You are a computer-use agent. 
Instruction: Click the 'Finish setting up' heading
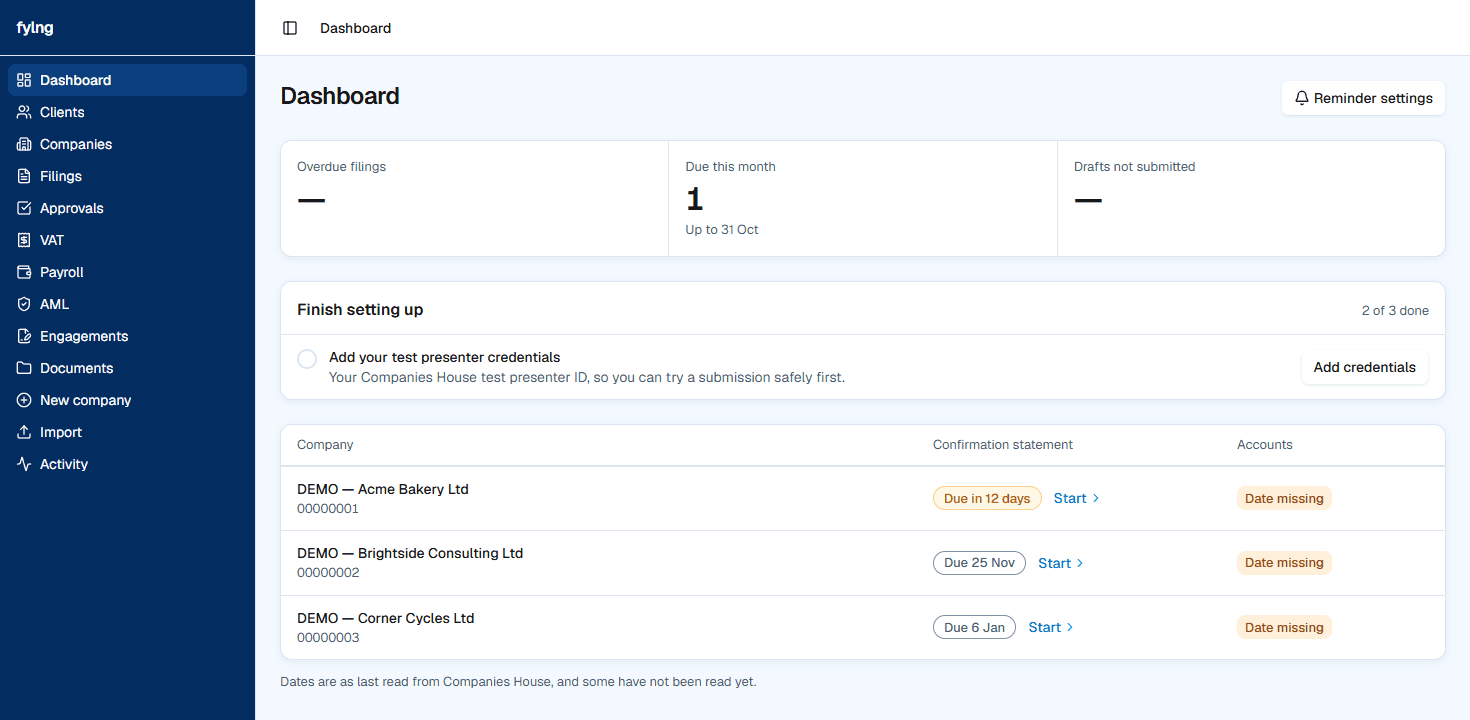[360, 310]
